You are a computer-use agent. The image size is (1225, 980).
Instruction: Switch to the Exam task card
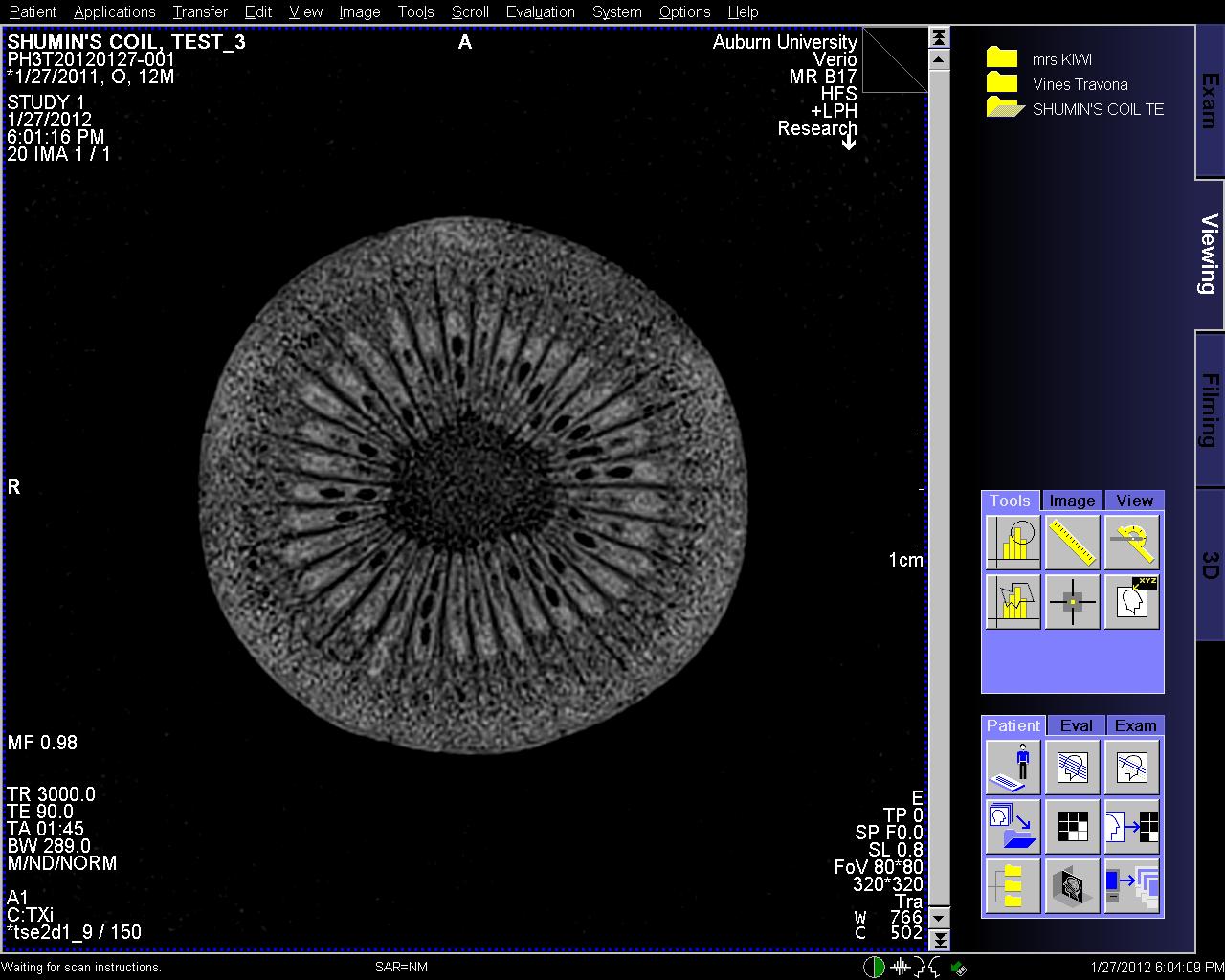[x=1210, y=101]
